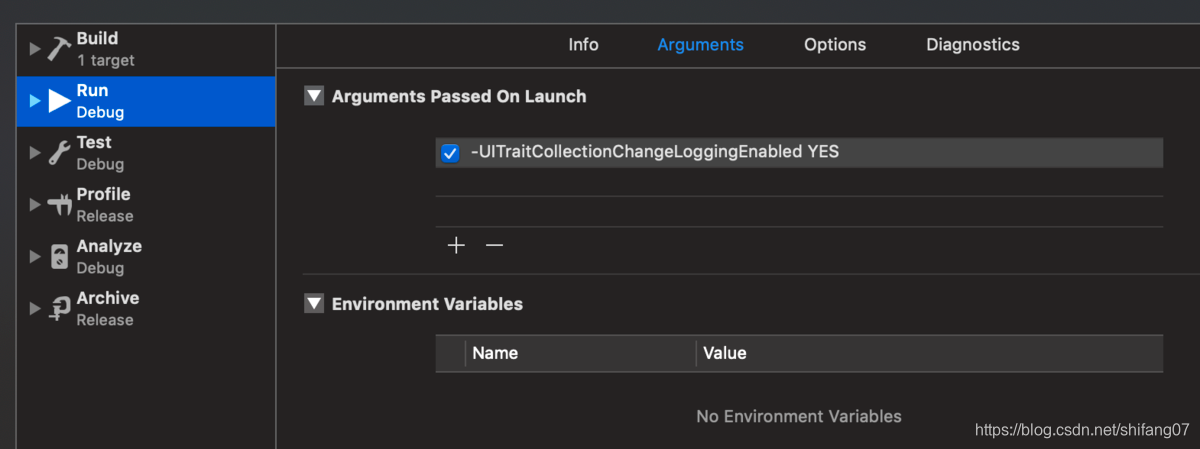The image size is (1200, 449).
Task: Click the Test wrench icon
Action: coord(59,153)
